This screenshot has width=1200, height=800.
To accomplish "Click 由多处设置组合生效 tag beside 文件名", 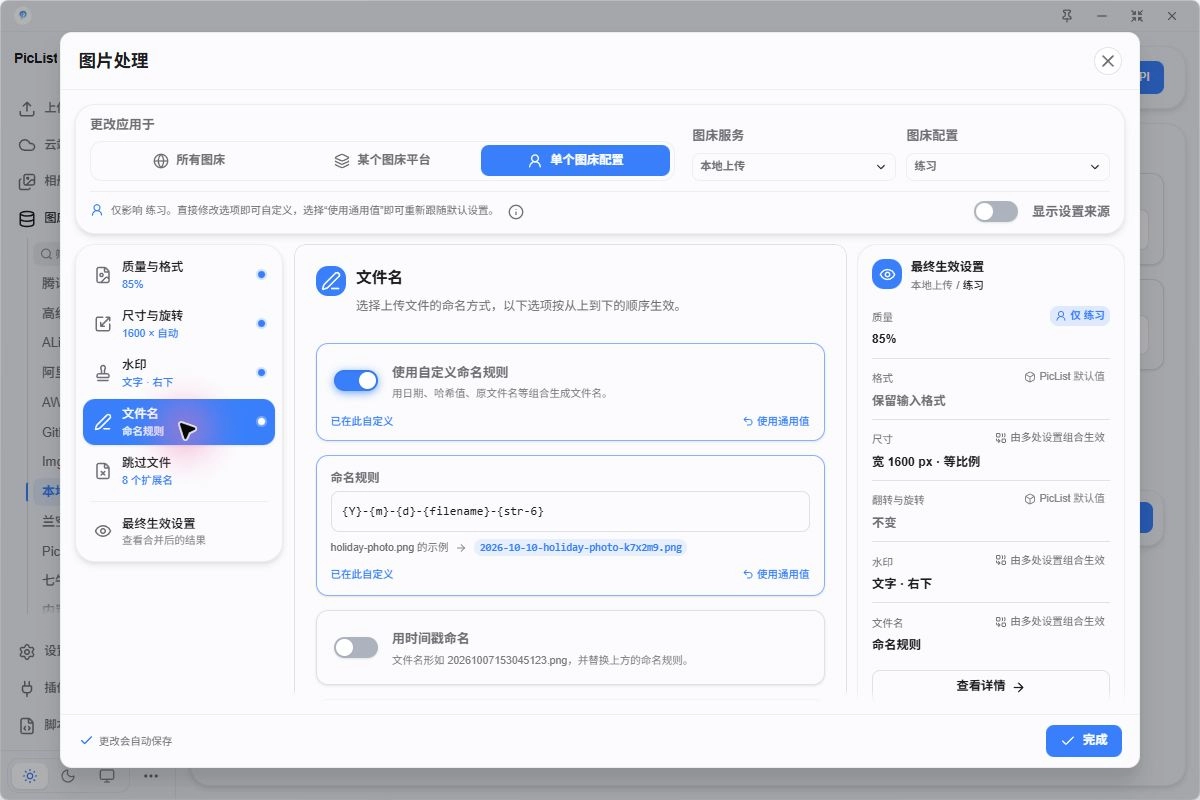I will click(x=1050, y=621).
